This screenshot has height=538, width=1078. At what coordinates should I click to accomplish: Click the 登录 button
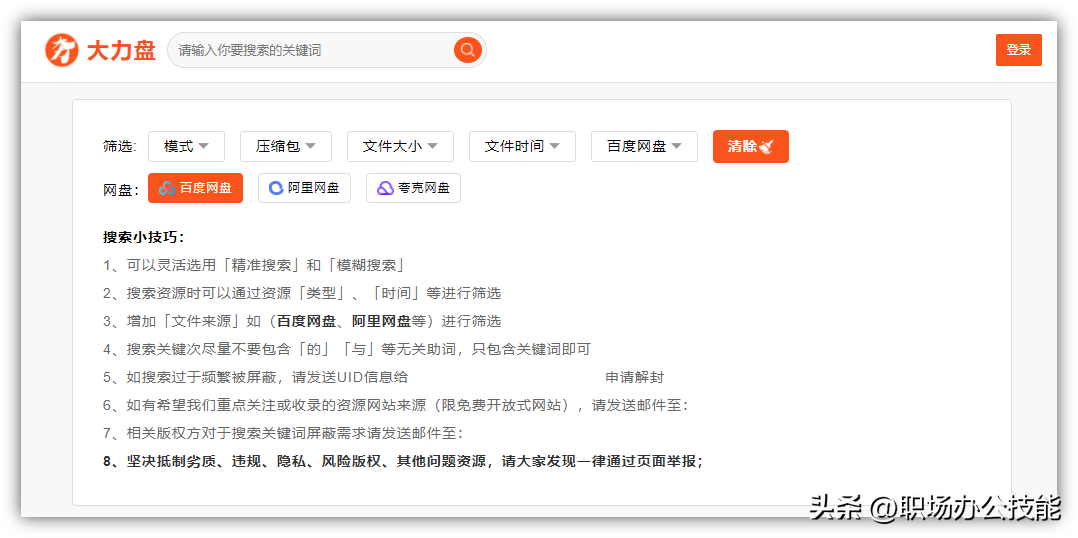tap(1019, 50)
